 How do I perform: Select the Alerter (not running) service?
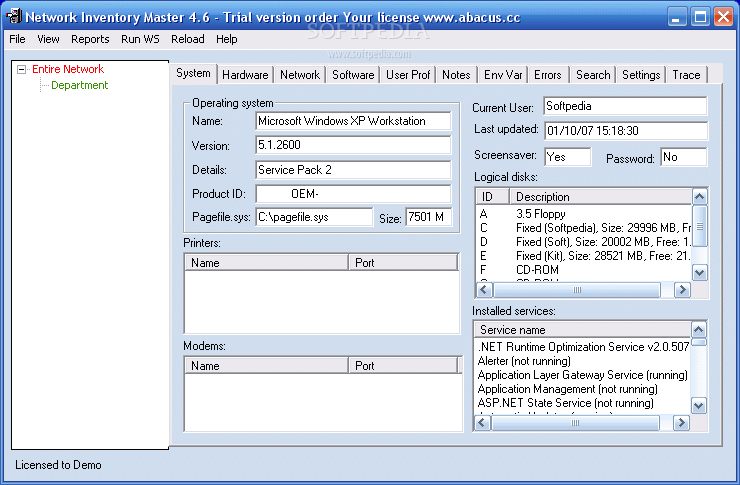pyautogui.click(x=583, y=361)
